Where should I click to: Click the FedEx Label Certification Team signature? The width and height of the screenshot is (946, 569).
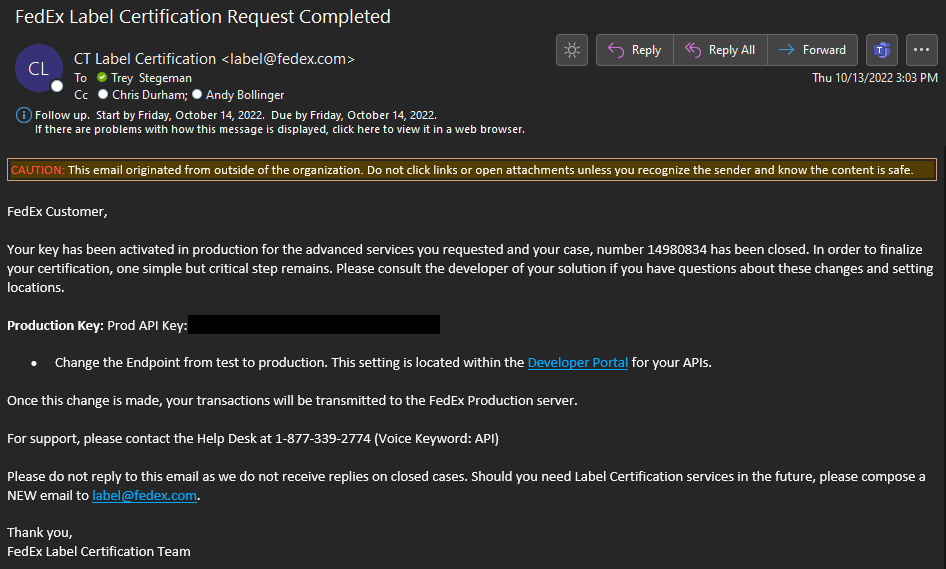pos(99,552)
